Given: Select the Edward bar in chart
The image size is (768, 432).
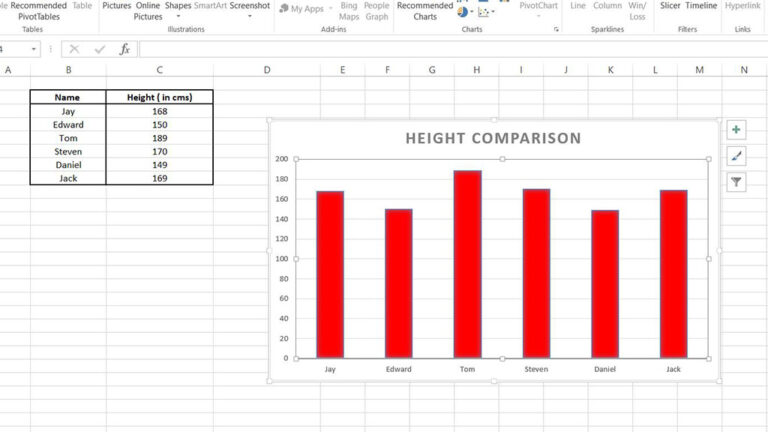Looking at the screenshot, I should click(x=399, y=284).
